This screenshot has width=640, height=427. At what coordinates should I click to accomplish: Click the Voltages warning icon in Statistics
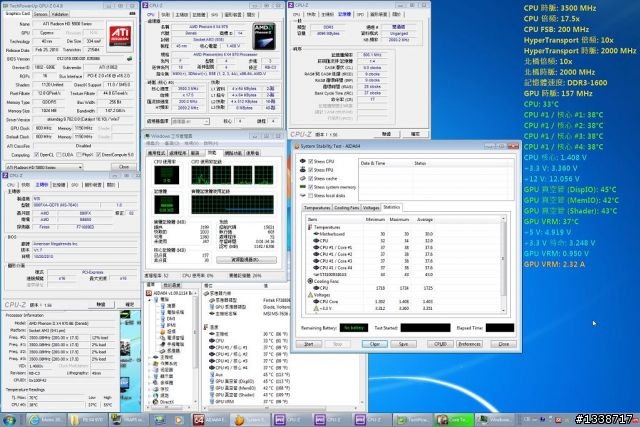point(310,294)
